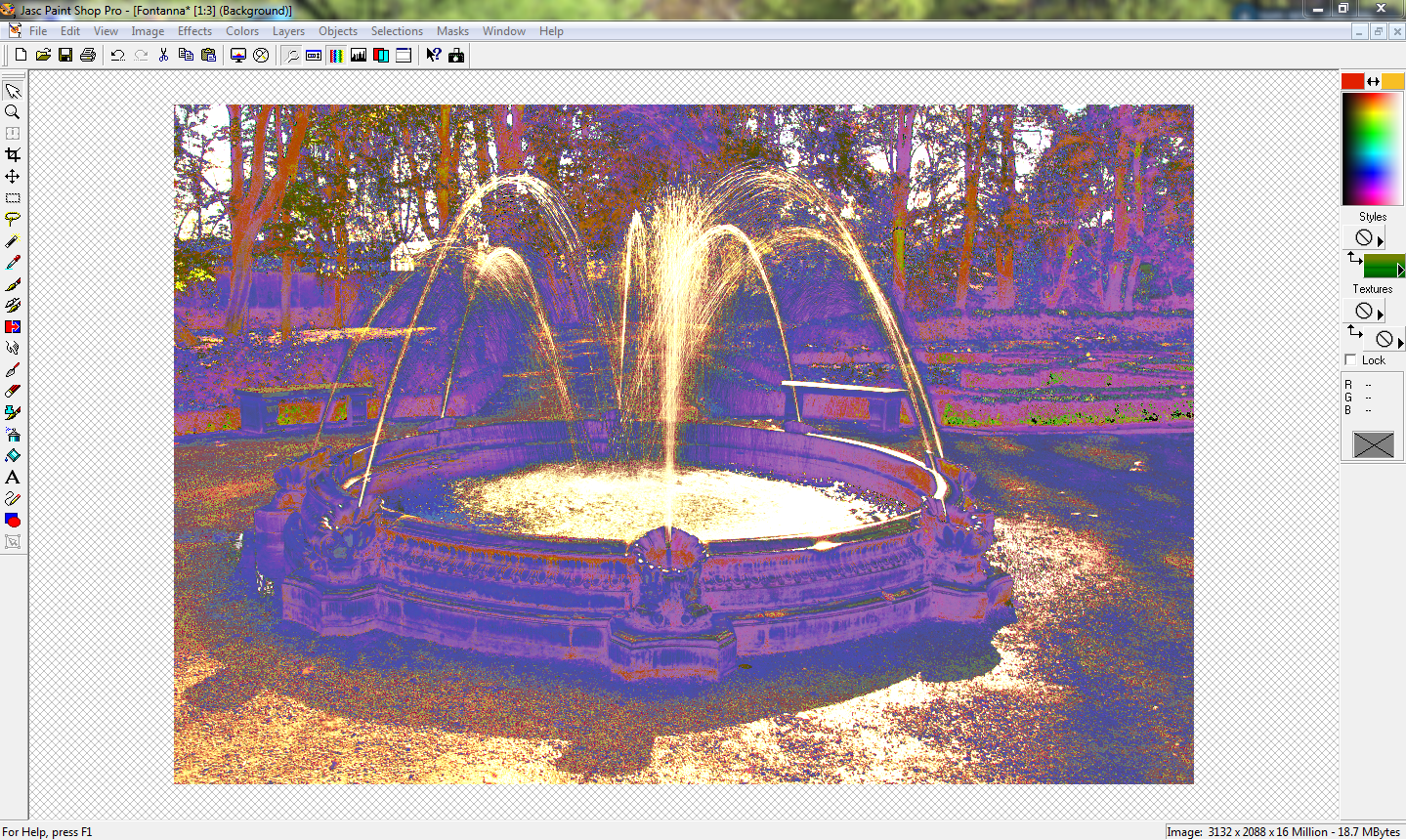Image resolution: width=1406 pixels, height=840 pixels.
Task: Paste with the clipboard icon
Action: [x=208, y=55]
